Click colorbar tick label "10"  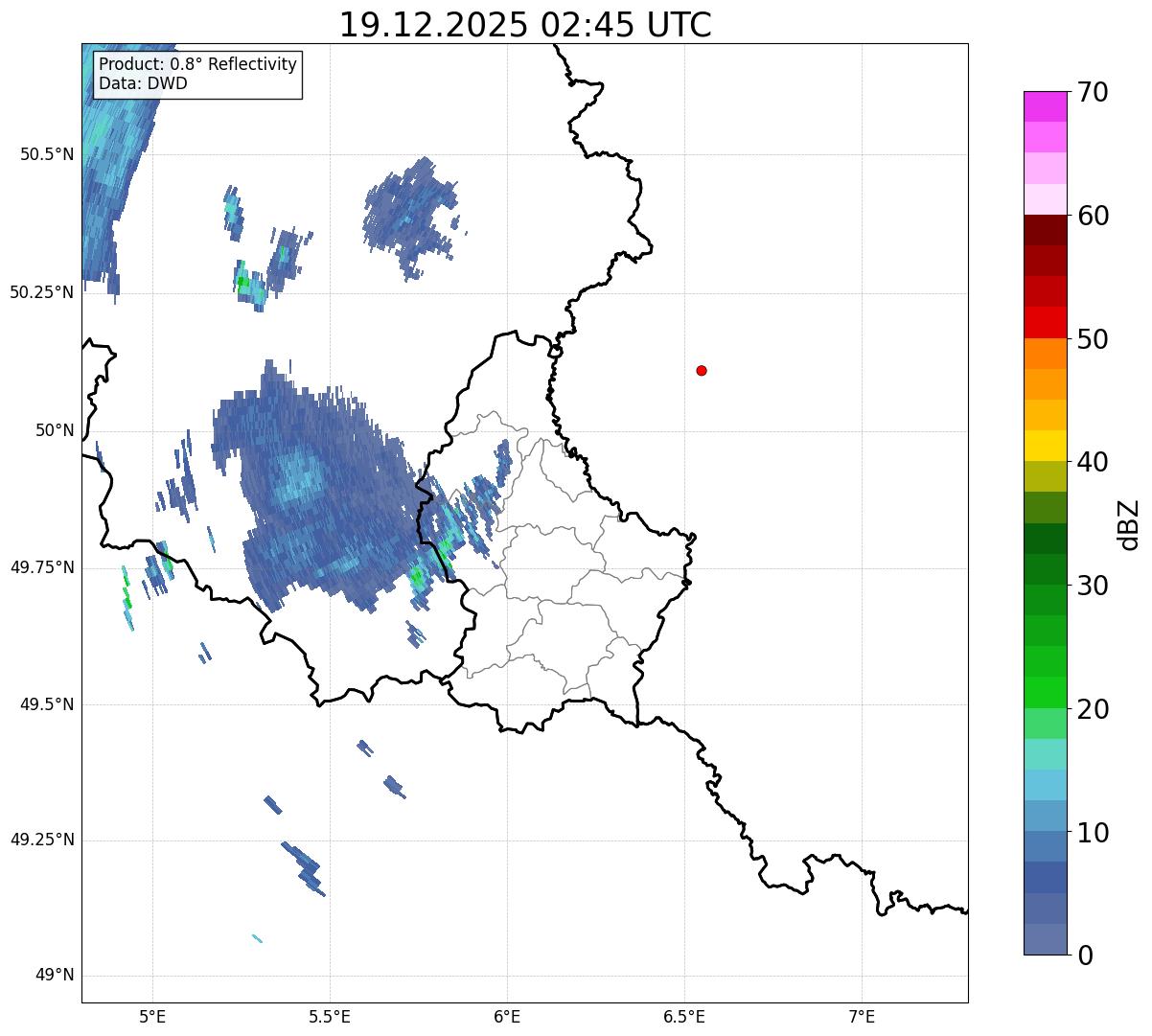(1093, 833)
